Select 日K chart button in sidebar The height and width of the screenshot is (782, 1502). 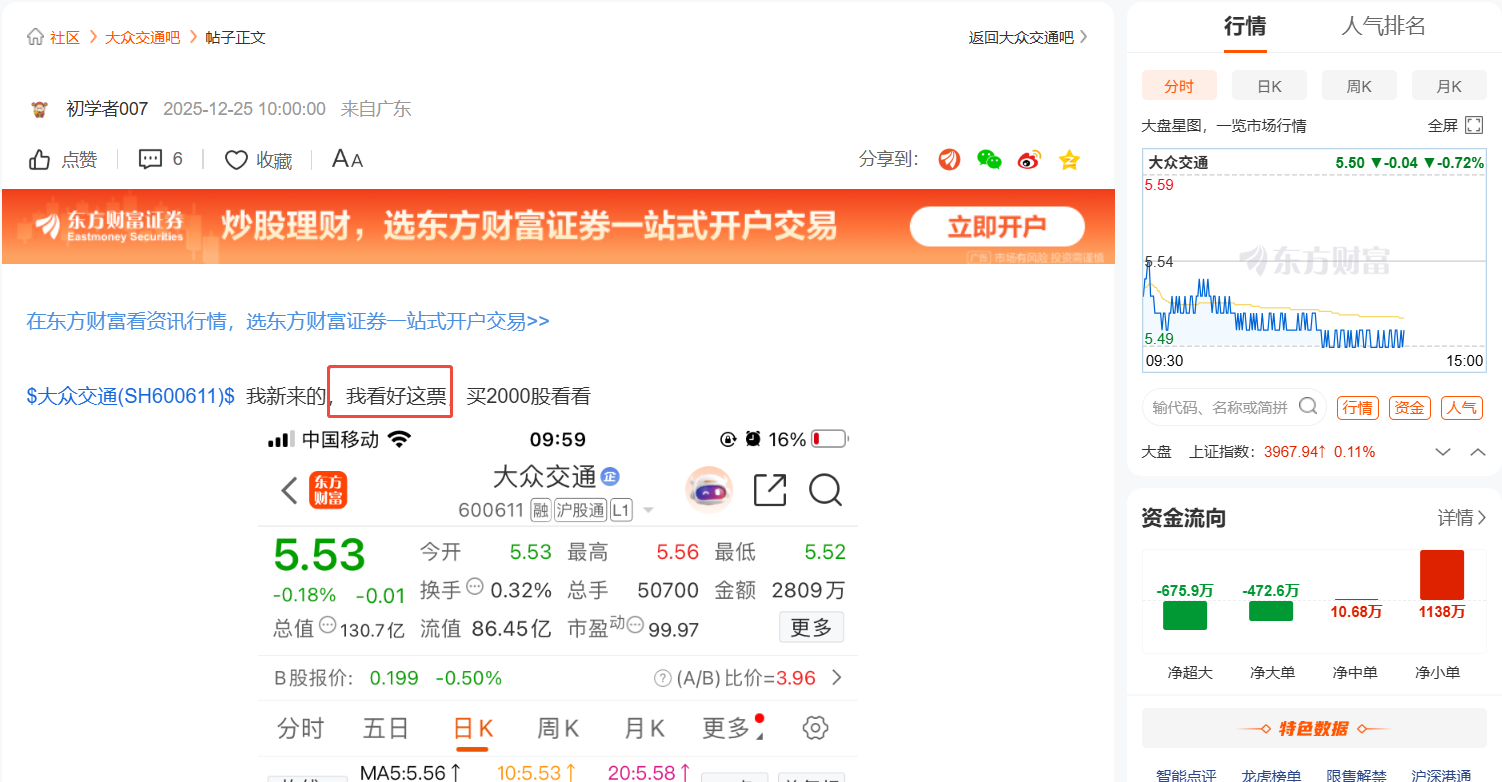(x=1269, y=86)
